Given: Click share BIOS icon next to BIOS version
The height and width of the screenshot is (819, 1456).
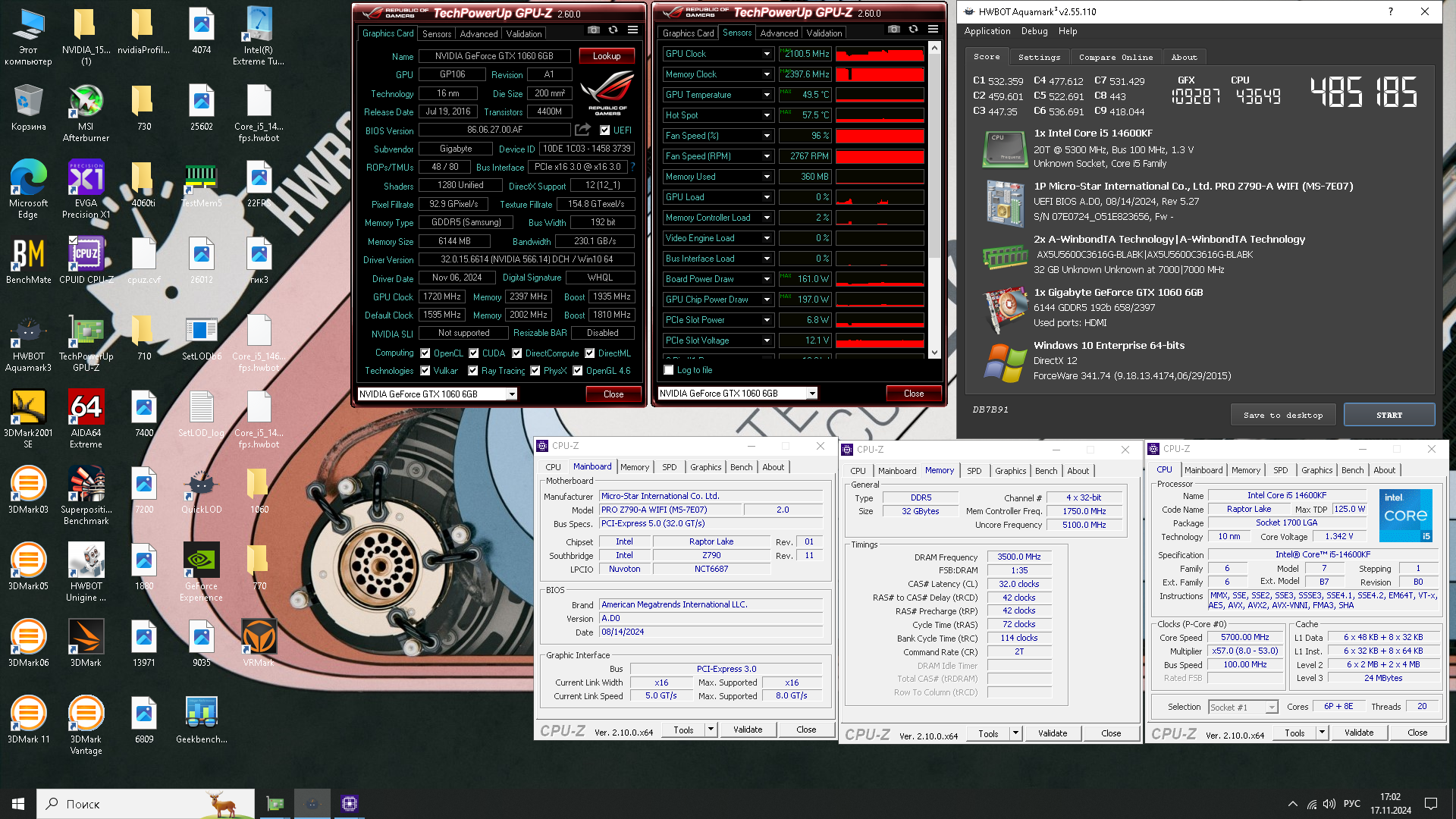Looking at the screenshot, I should [582, 130].
